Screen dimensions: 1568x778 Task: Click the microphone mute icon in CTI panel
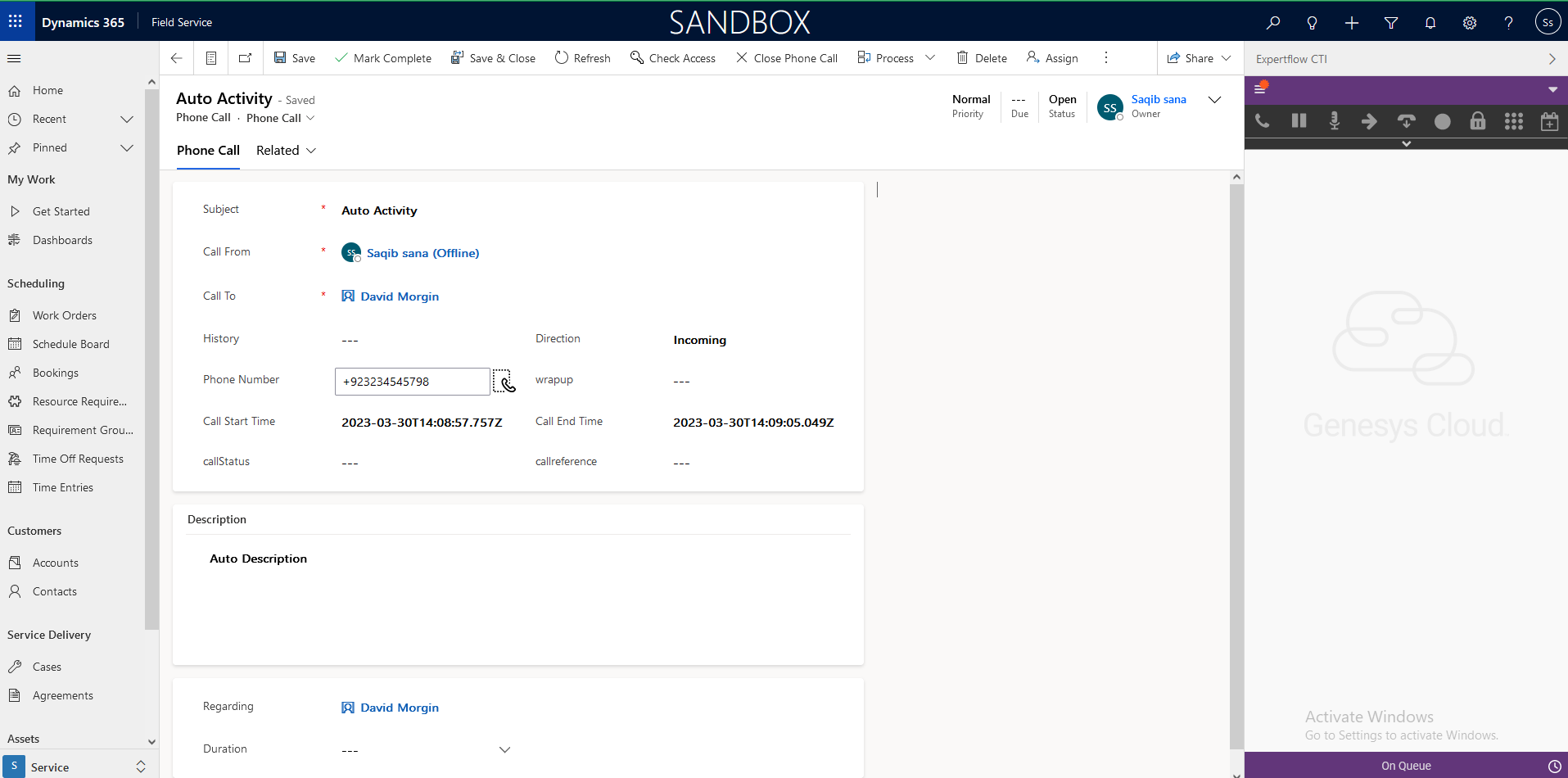(1334, 121)
